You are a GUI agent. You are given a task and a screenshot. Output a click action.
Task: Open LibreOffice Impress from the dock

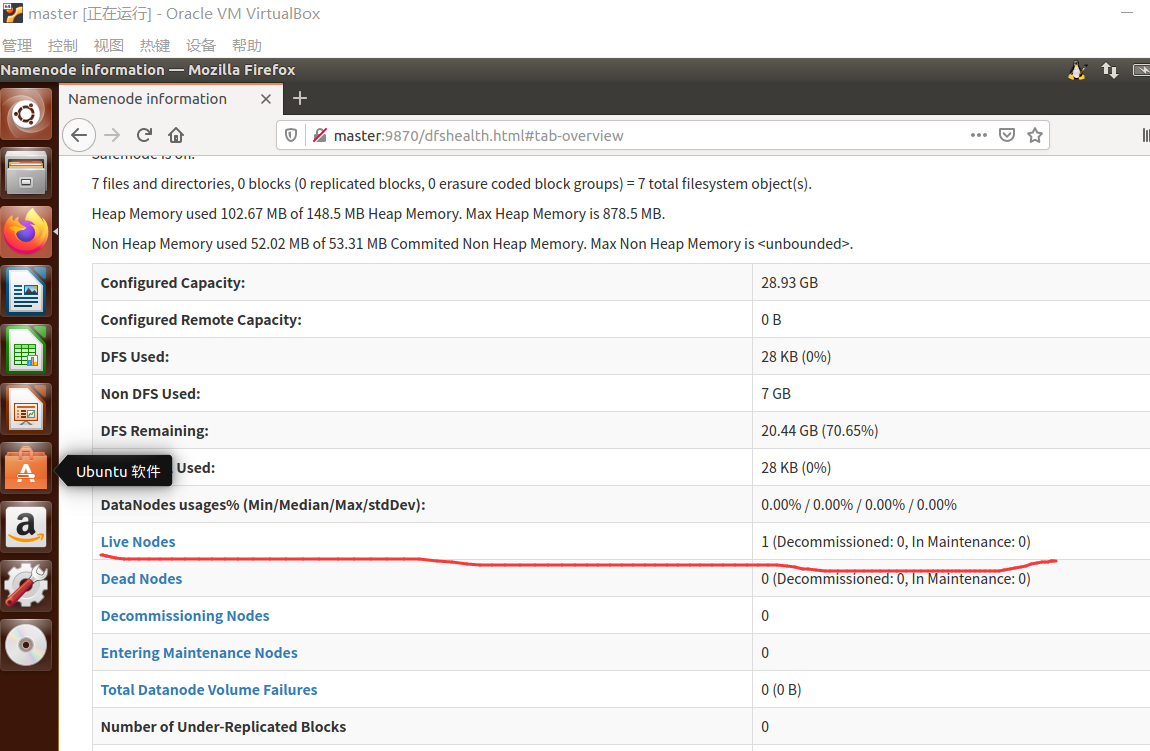pos(26,409)
